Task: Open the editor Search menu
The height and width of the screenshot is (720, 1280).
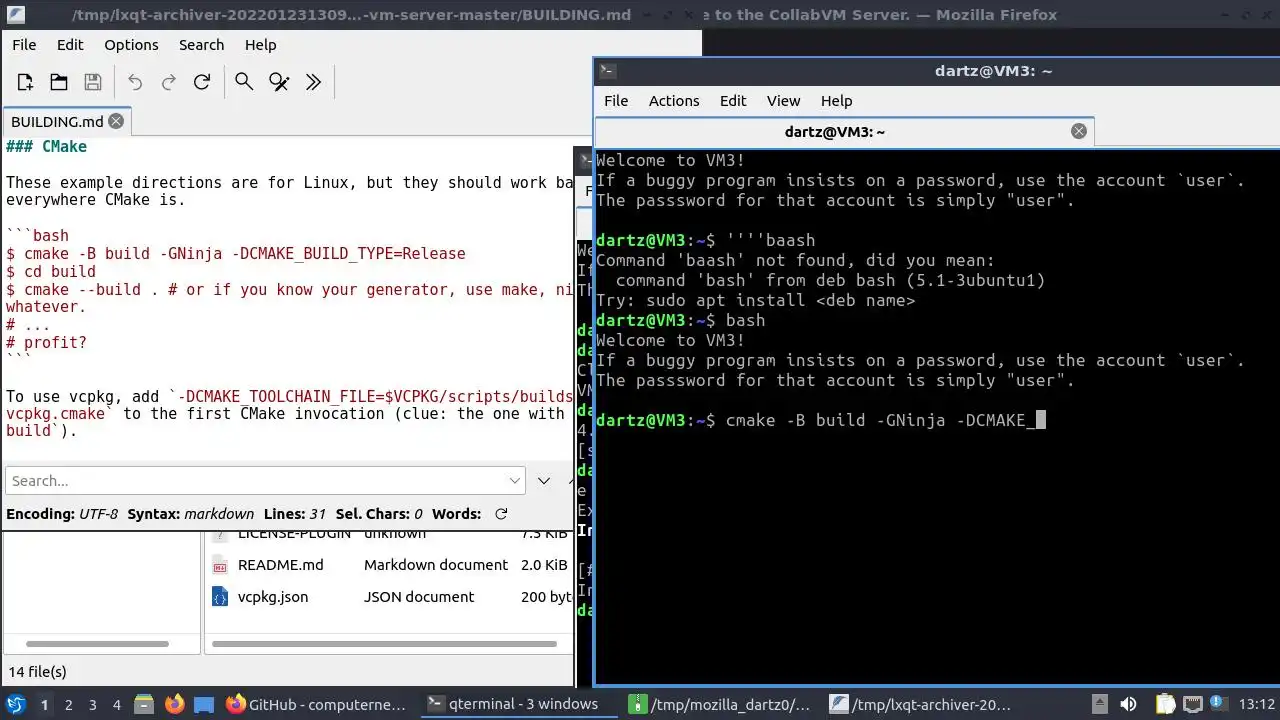Action: (201, 45)
